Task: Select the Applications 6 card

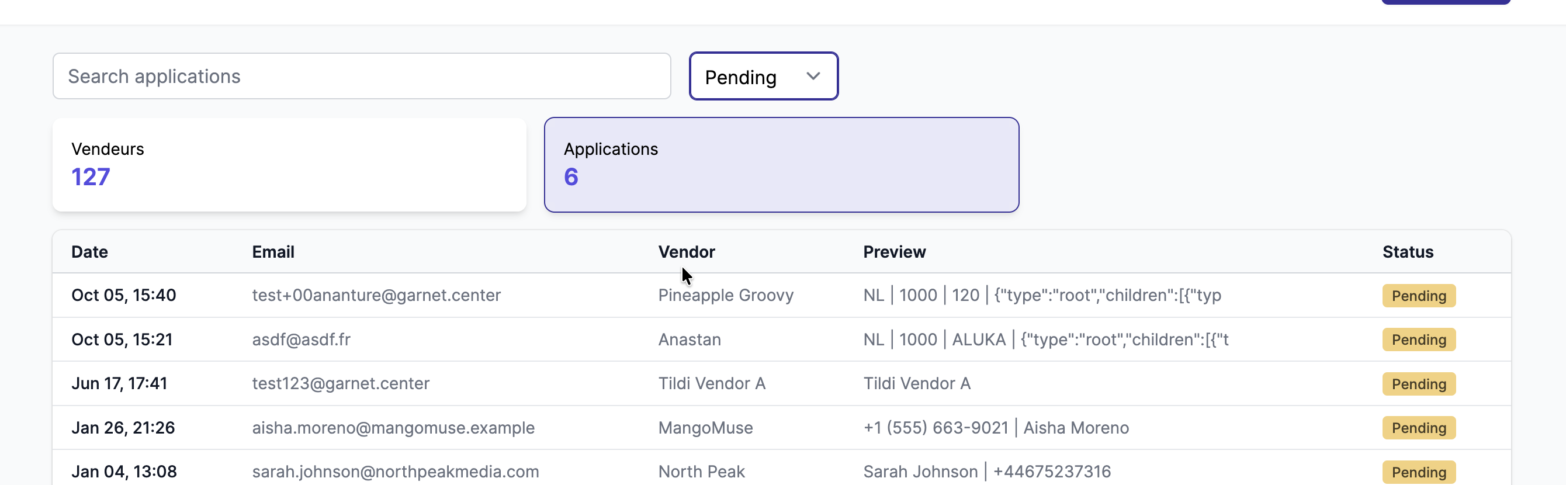Action: [x=781, y=164]
